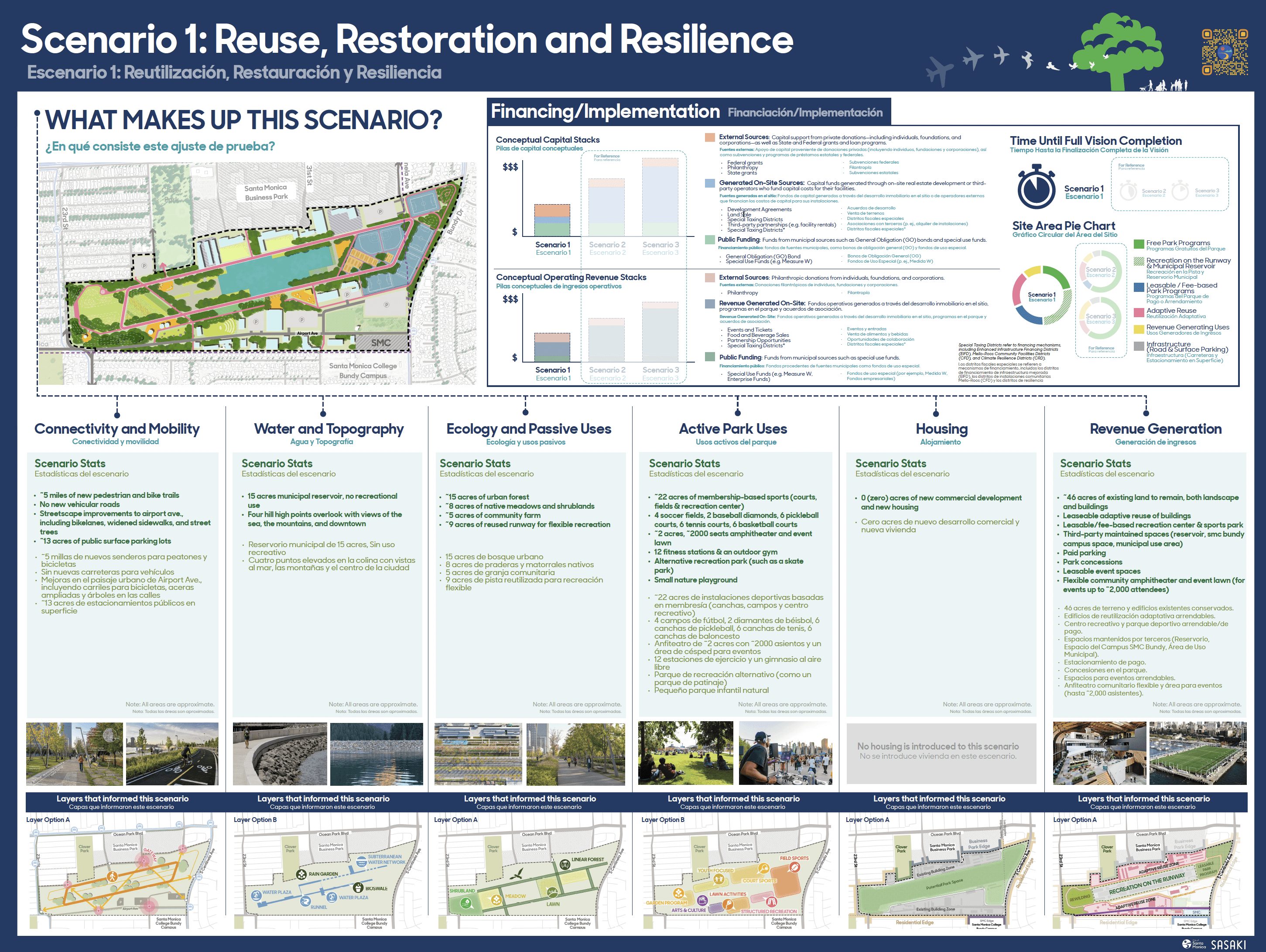The image size is (1266, 952).
Task: Click the yellow Revenue Generating Uses swatch
Action: (1139, 329)
